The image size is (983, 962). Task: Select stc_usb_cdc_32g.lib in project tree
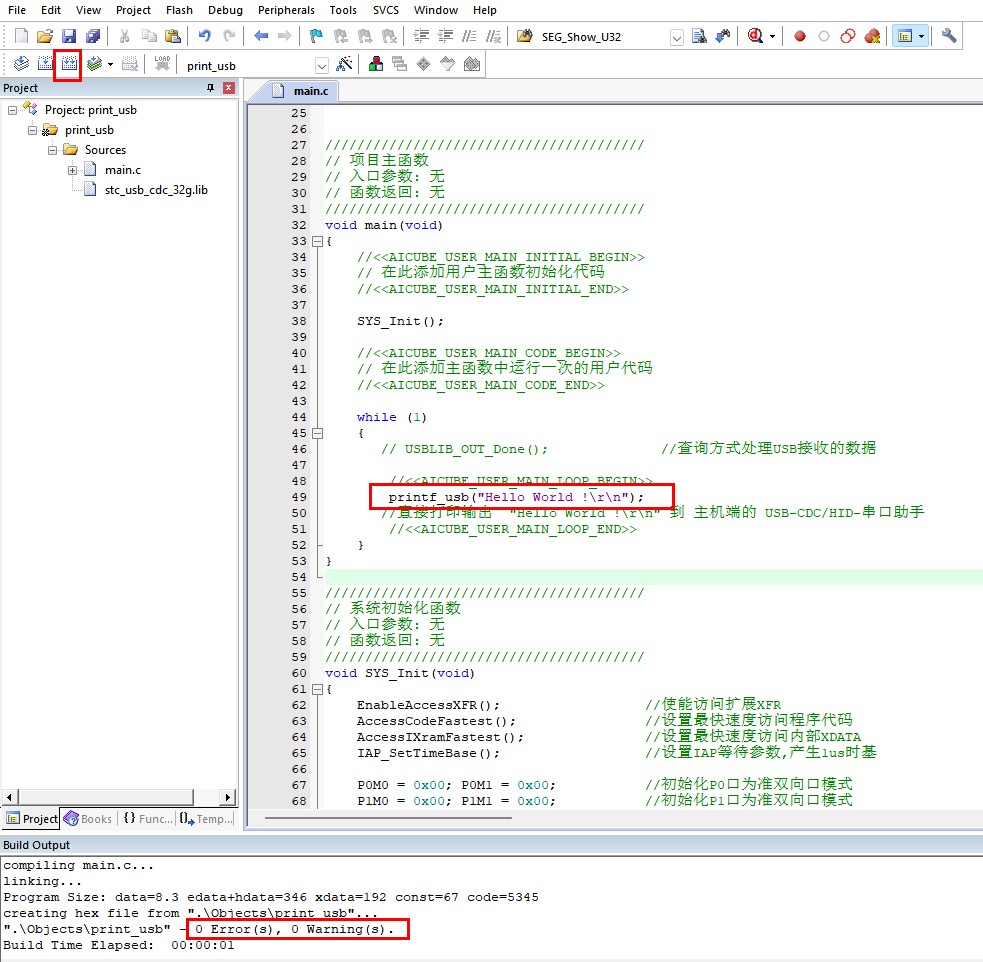(156, 190)
